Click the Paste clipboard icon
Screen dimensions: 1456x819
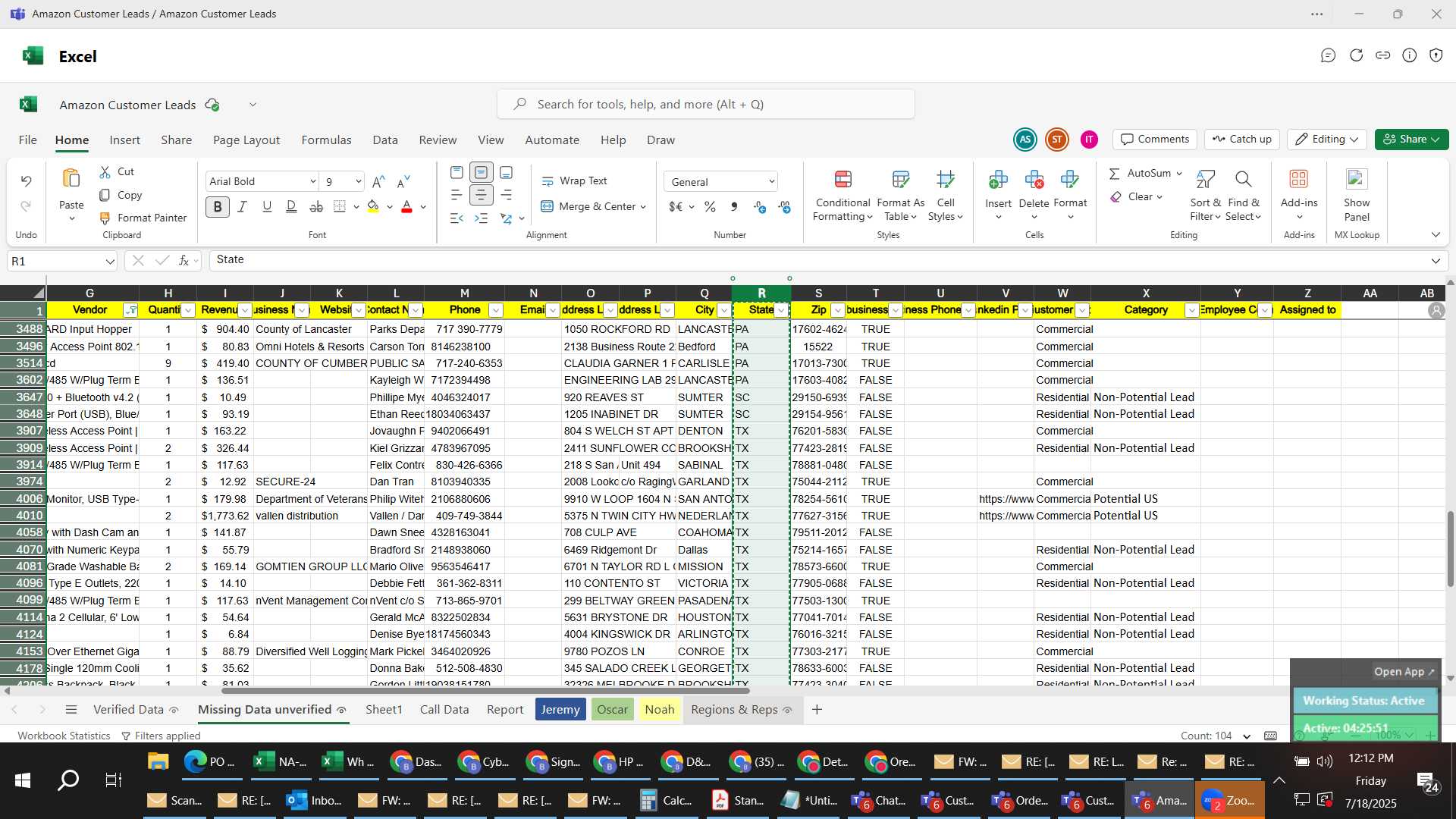point(71,179)
